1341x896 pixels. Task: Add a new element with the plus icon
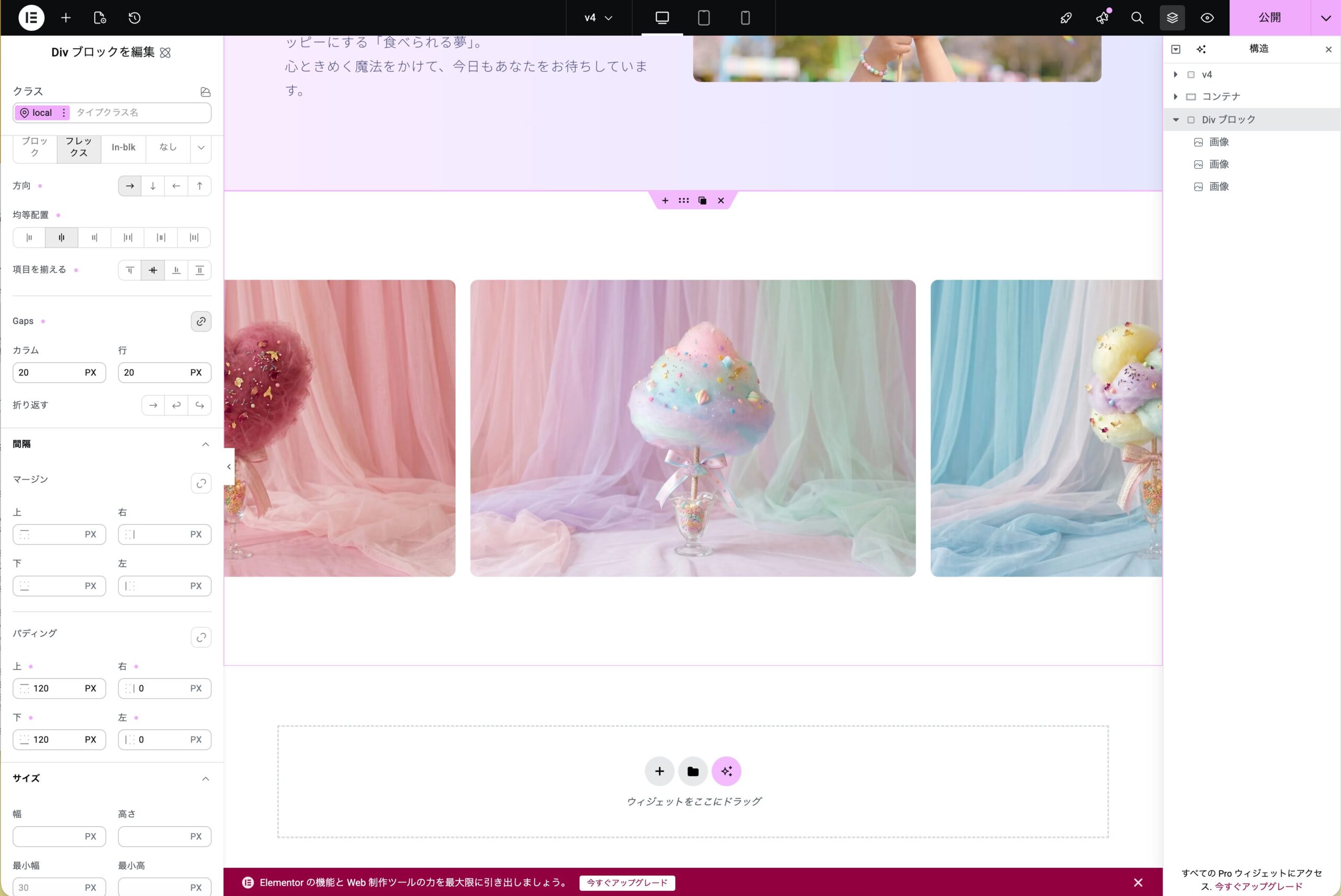[x=65, y=18]
